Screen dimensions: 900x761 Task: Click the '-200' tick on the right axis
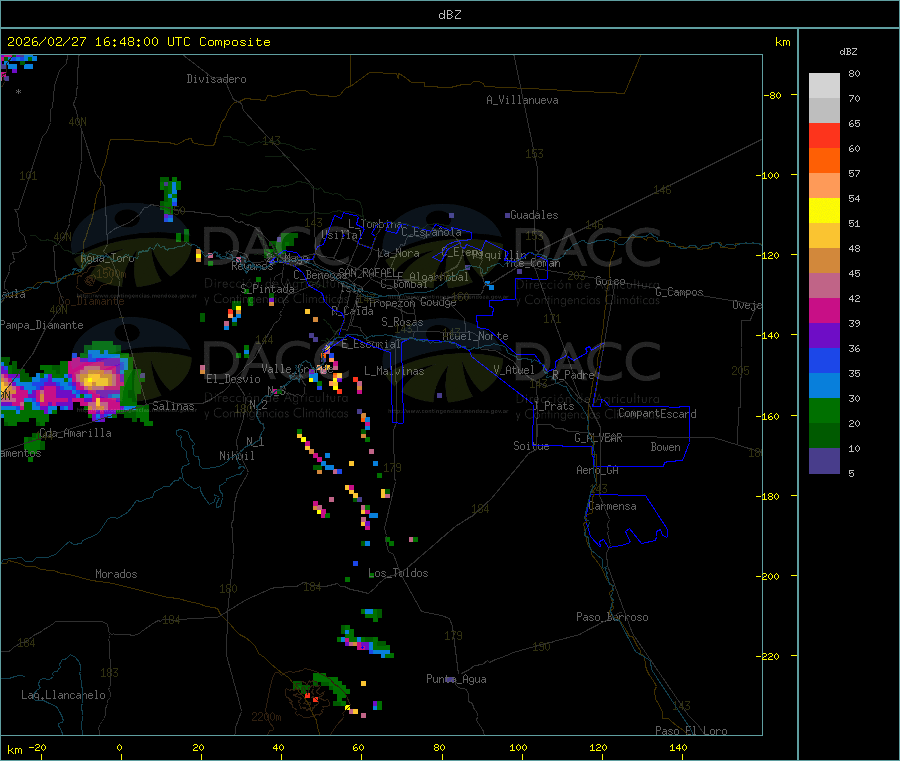pos(767,576)
